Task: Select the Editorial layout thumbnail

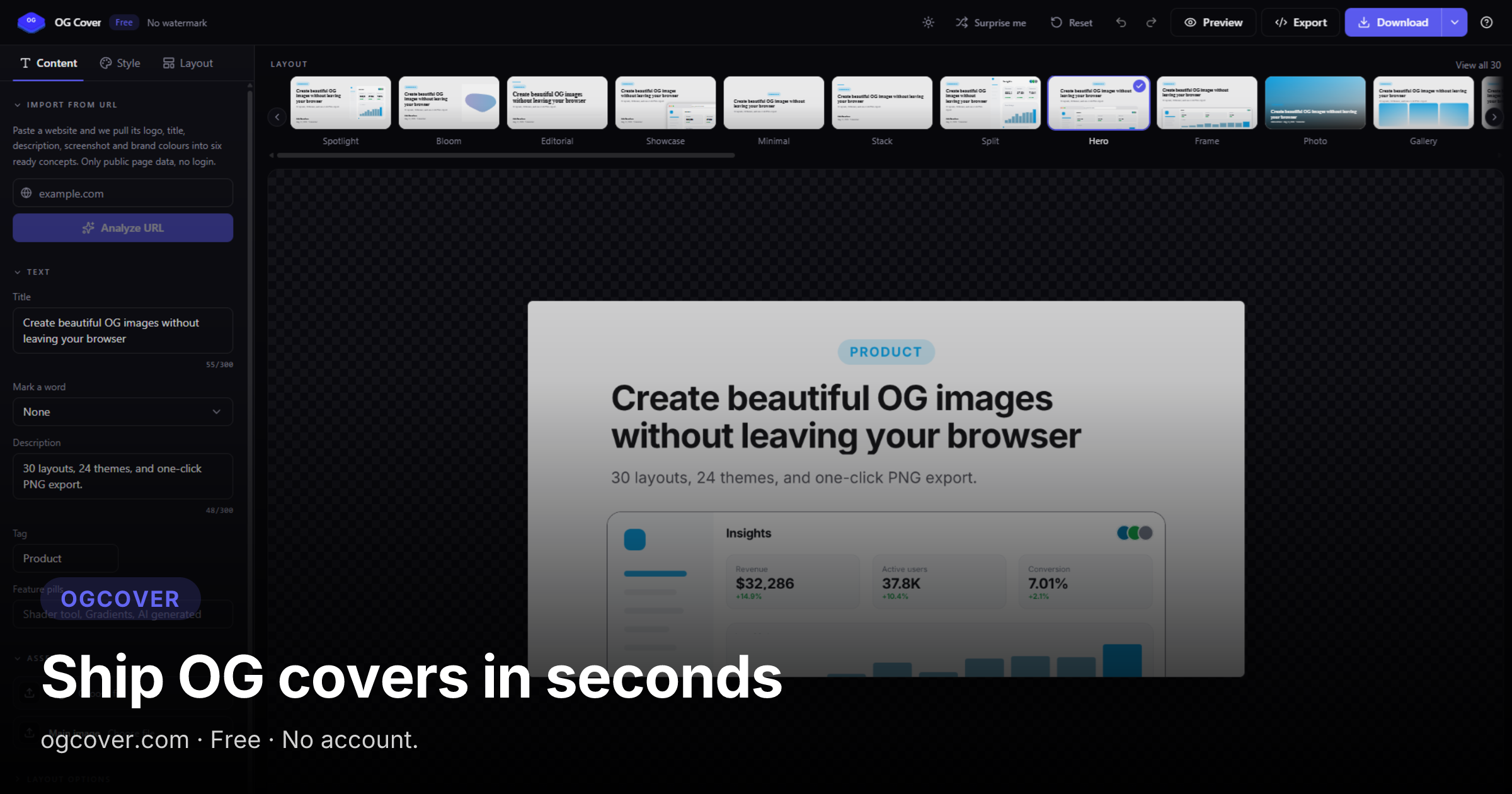Action: pyautogui.click(x=557, y=103)
